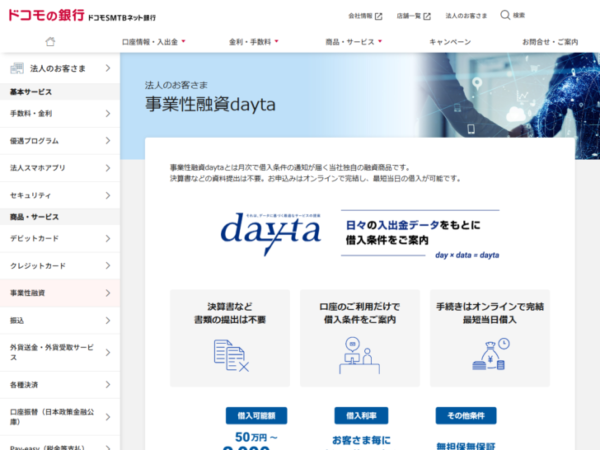Click 店舗一覧 header link
Viewport: 600px width, 450px height.
tap(408, 16)
